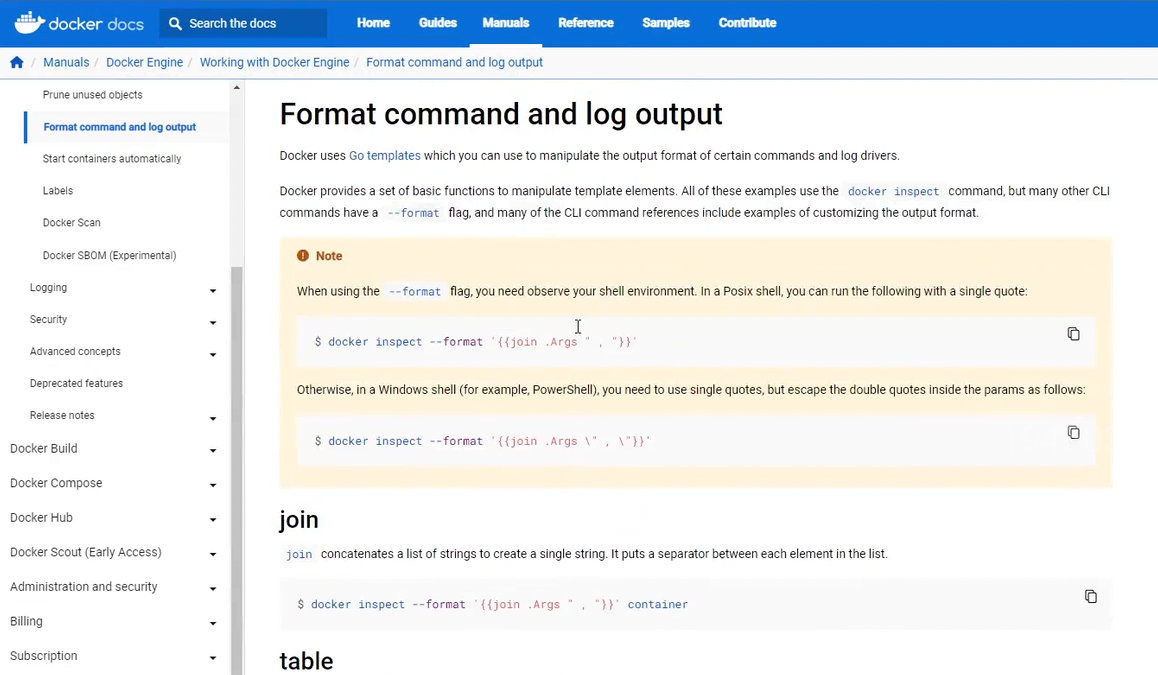This screenshot has height=675, width=1158.
Task: Click the search magnifier icon
Action: coord(175,24)
